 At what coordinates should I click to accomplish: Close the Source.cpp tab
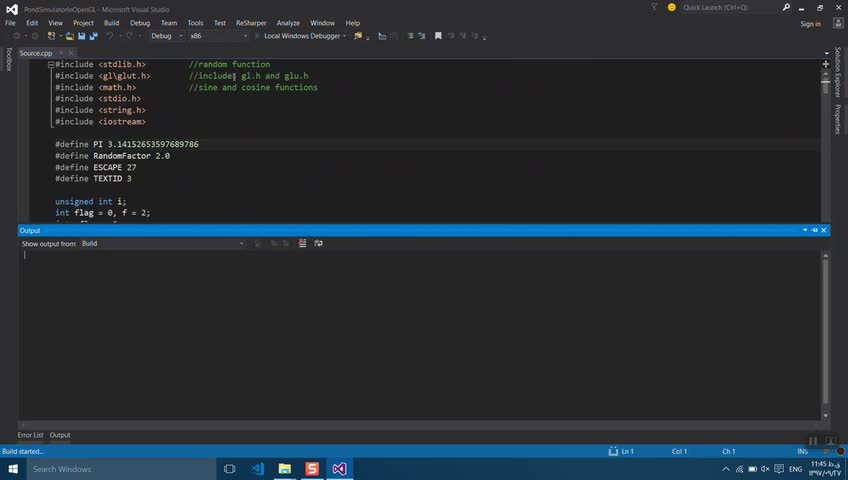[x=70, y=53]
